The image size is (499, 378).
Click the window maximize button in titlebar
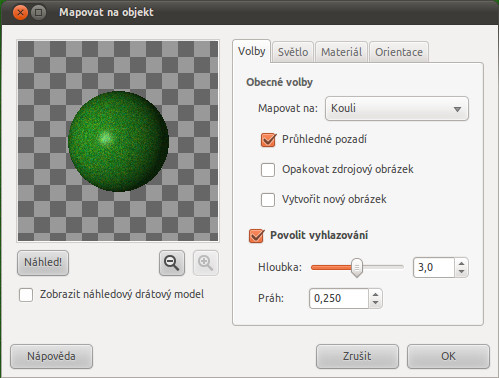coord(39,13)
